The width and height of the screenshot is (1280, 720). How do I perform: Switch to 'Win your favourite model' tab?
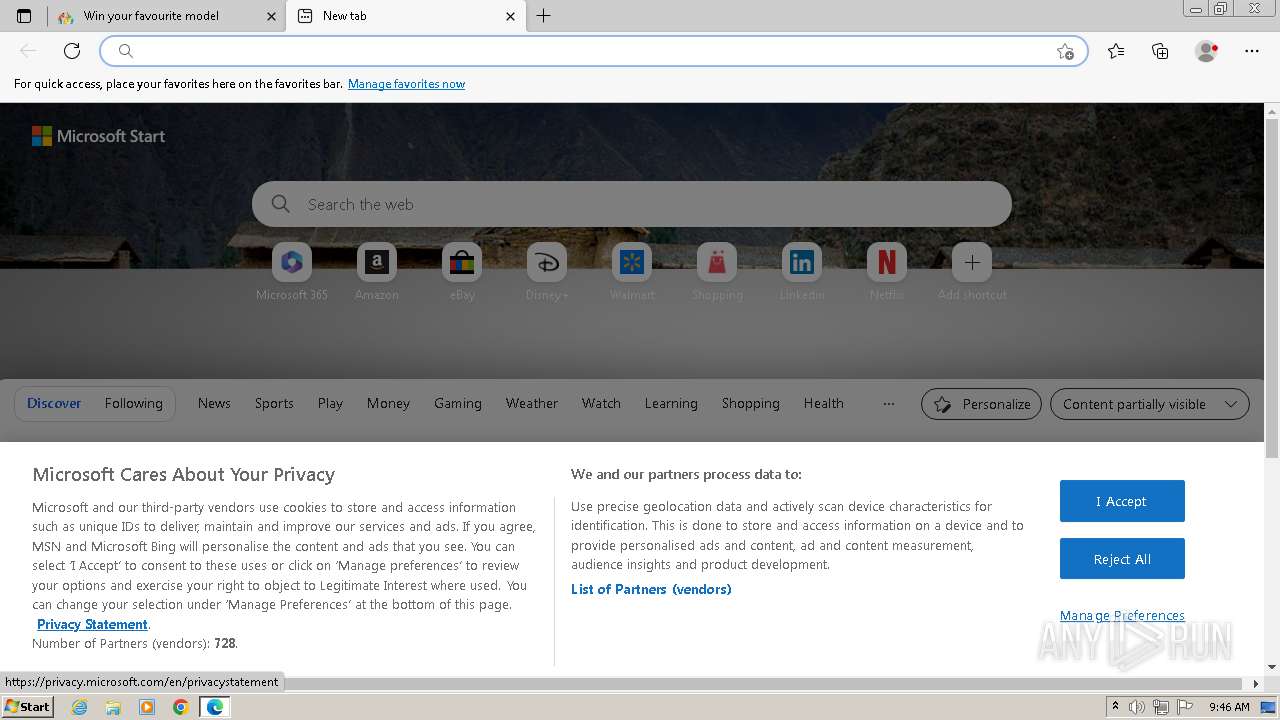click(166, 16)
